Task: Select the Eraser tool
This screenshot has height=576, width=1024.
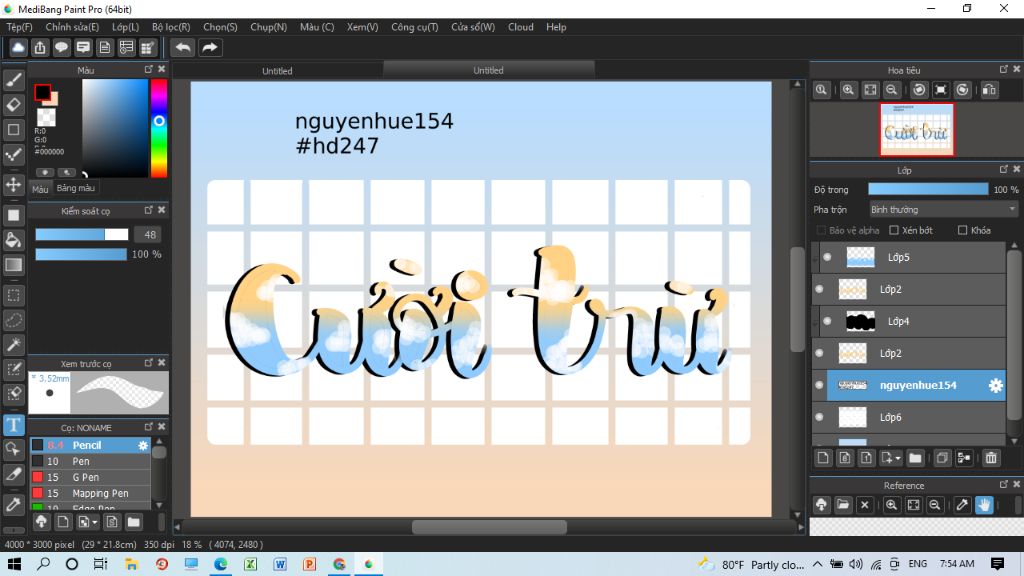Action: tap(14, 104)
